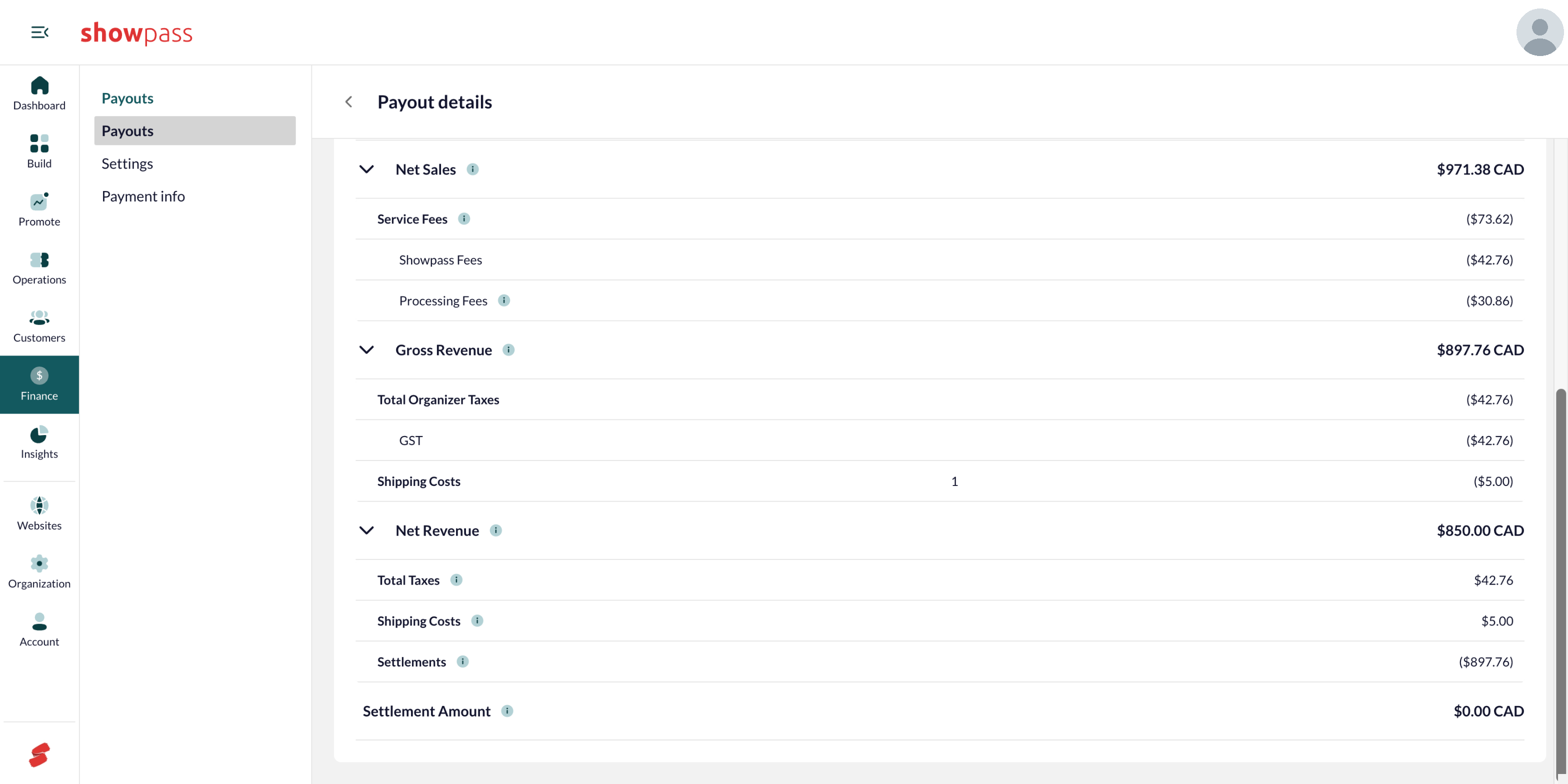Viewport: 1568px width, 784px height.
Task: Collapse the Net Revenue section
Action: 366,530
